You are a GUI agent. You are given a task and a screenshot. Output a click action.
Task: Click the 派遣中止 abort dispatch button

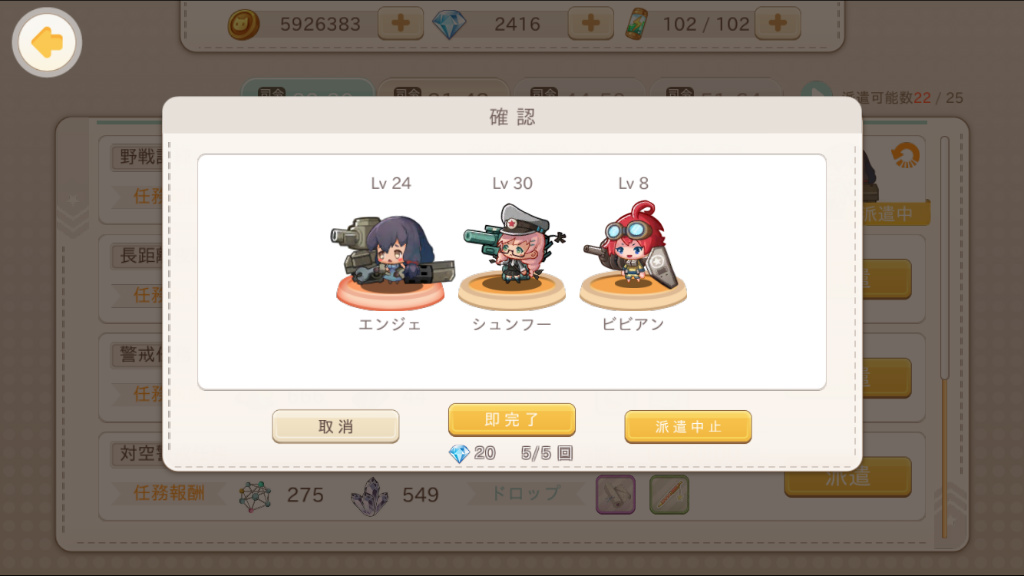(688, 426)
